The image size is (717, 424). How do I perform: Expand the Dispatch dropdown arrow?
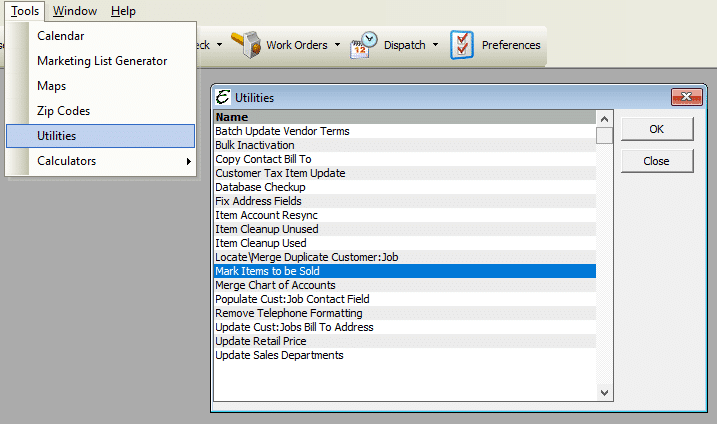pyautogui.click(x=435, y=45)
